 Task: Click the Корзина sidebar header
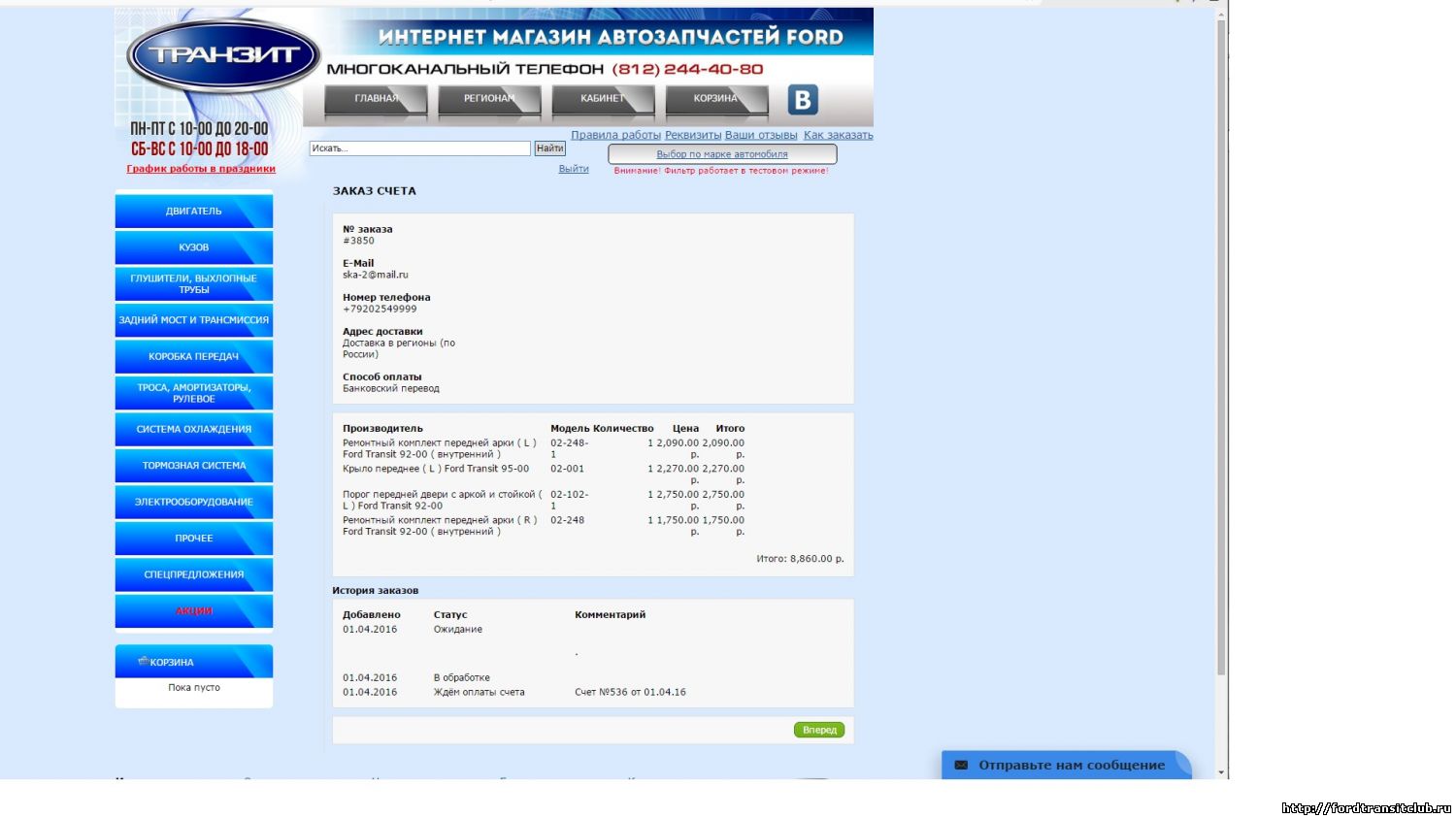point(194,662)
